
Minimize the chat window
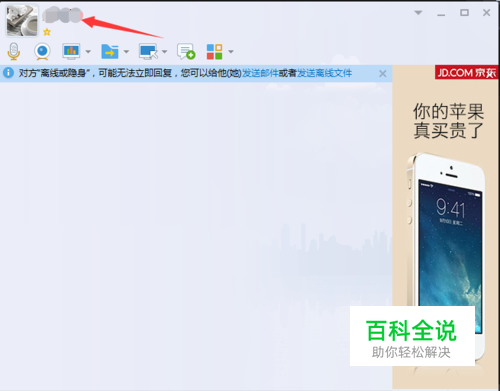click(x=441, y=15)
